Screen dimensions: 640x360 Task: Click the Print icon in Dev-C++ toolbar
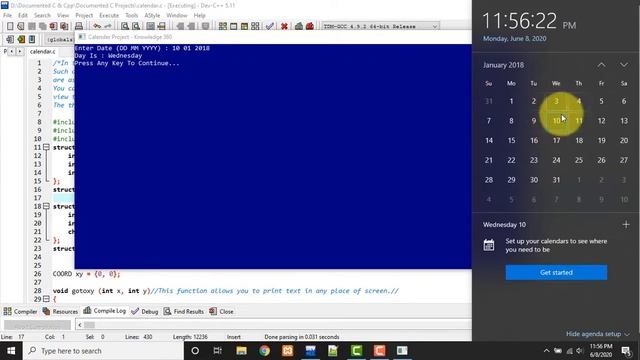coord(79,26)
